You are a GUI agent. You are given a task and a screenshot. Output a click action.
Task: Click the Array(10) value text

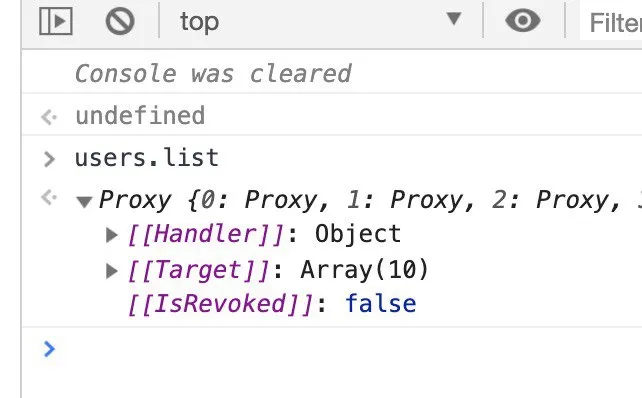pos(364,270)
